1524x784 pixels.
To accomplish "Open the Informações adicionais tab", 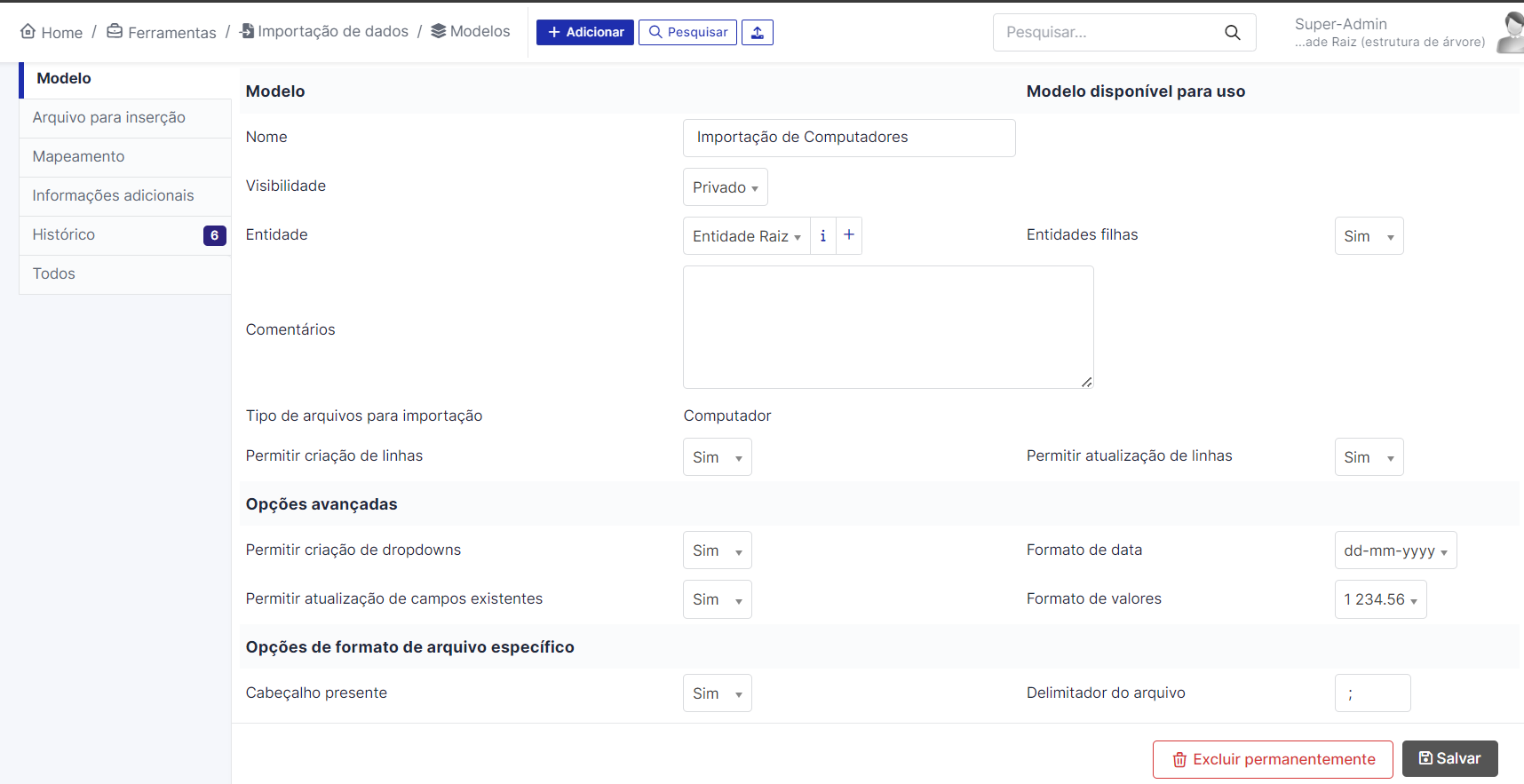I will pyautogui.click(x=125, y=196).
